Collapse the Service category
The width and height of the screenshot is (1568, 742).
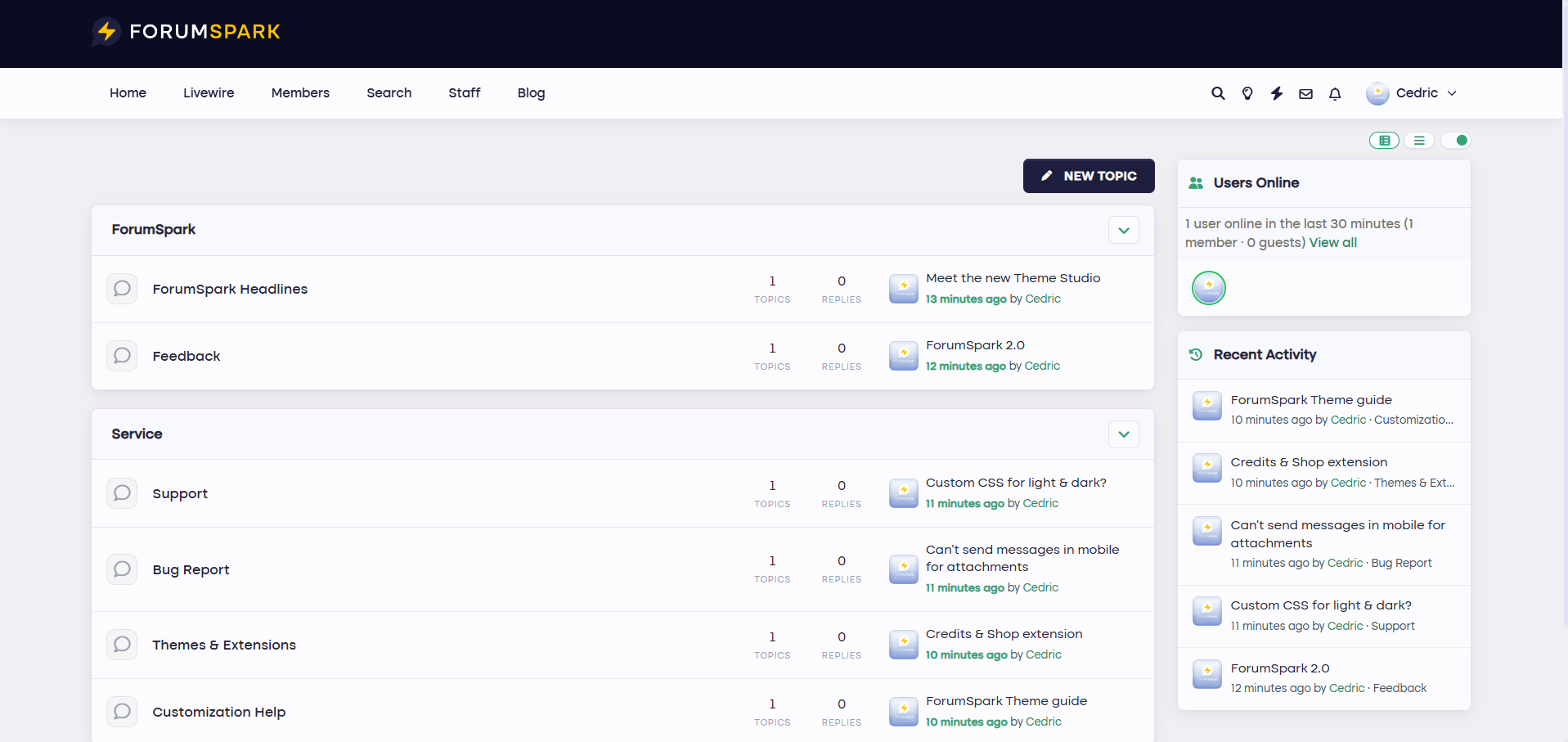(1124, 434)
